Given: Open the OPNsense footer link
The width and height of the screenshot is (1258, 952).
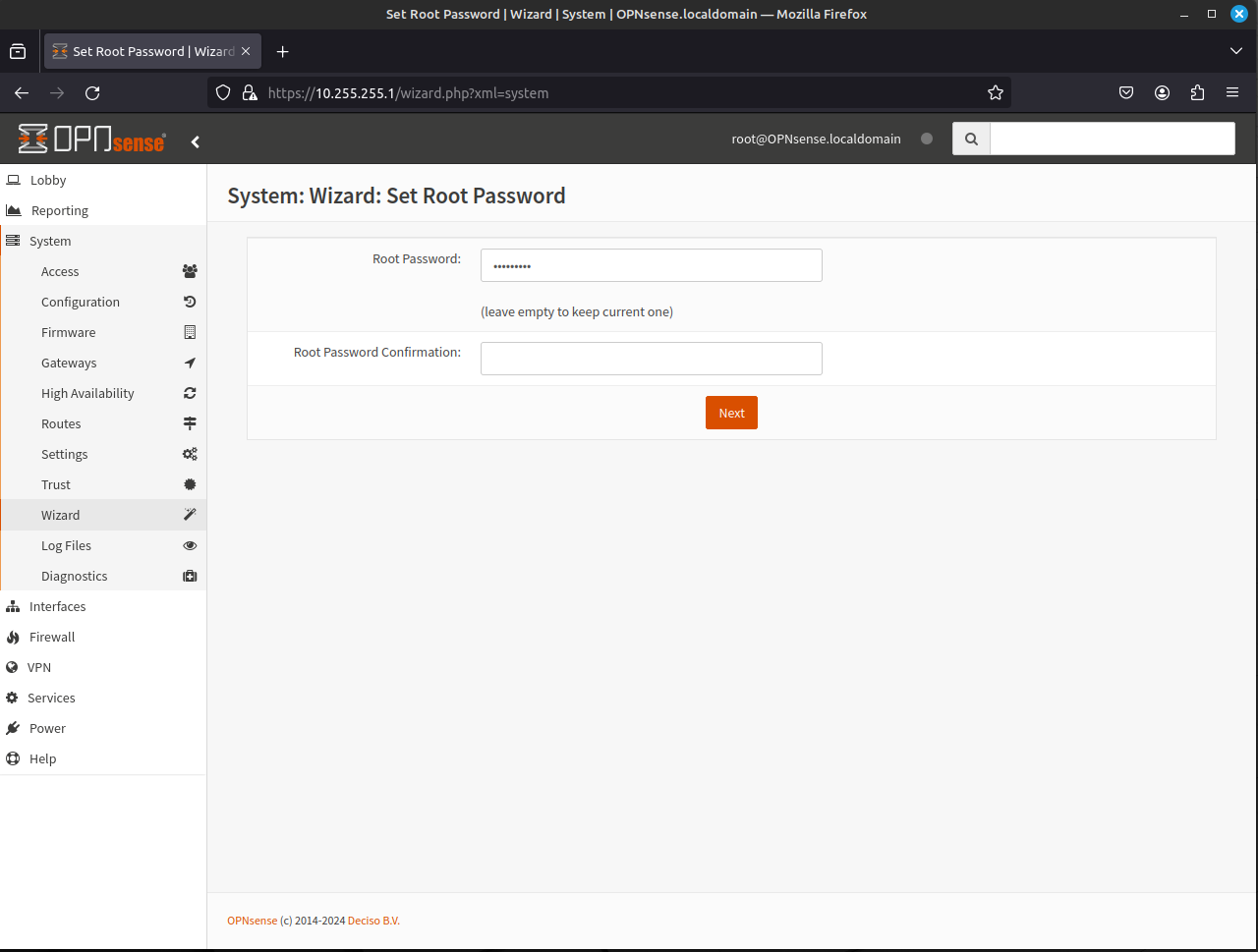Looking at the screenshot, I should (x=252, y=921).
